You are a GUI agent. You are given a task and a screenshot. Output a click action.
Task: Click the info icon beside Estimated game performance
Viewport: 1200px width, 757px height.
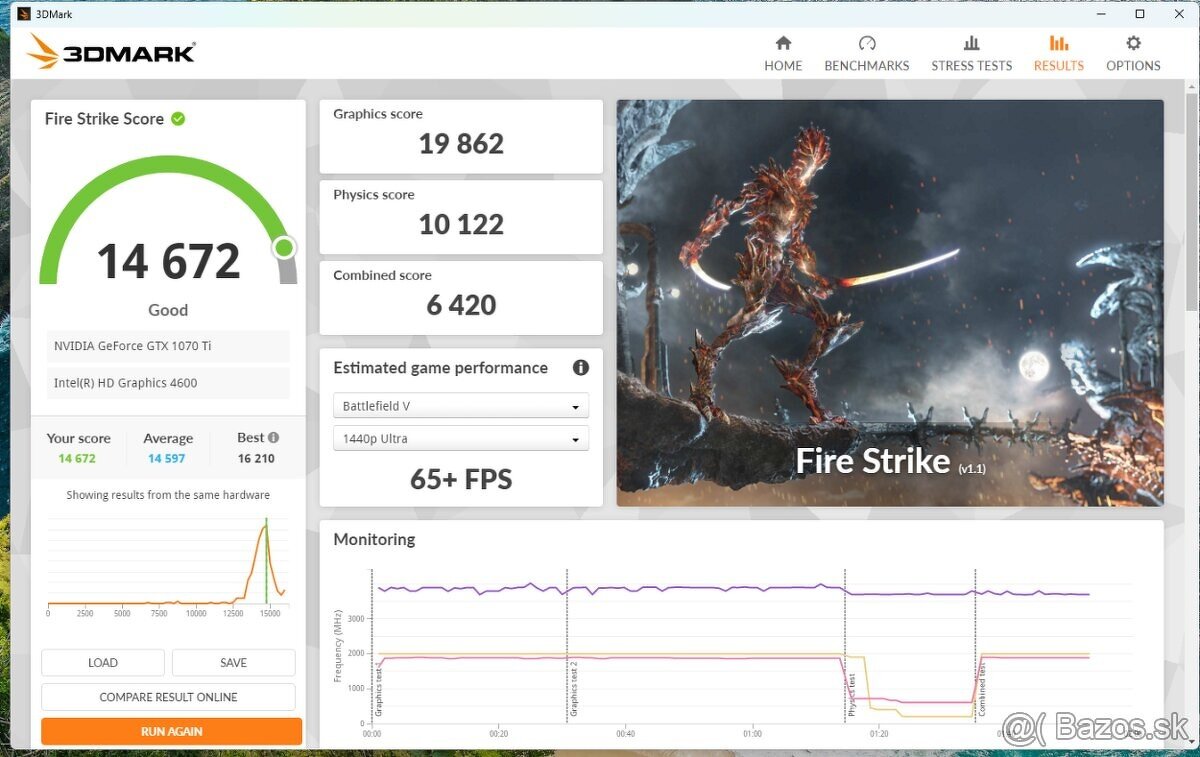coord(580,368)
